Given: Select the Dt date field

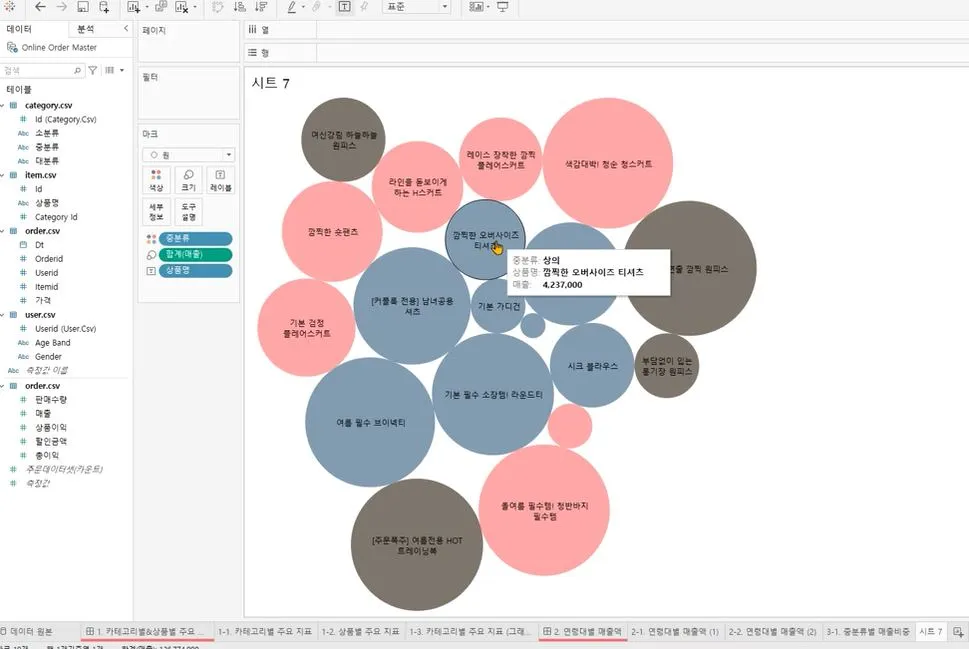Looking at the screenshot, I should point(40,245).
